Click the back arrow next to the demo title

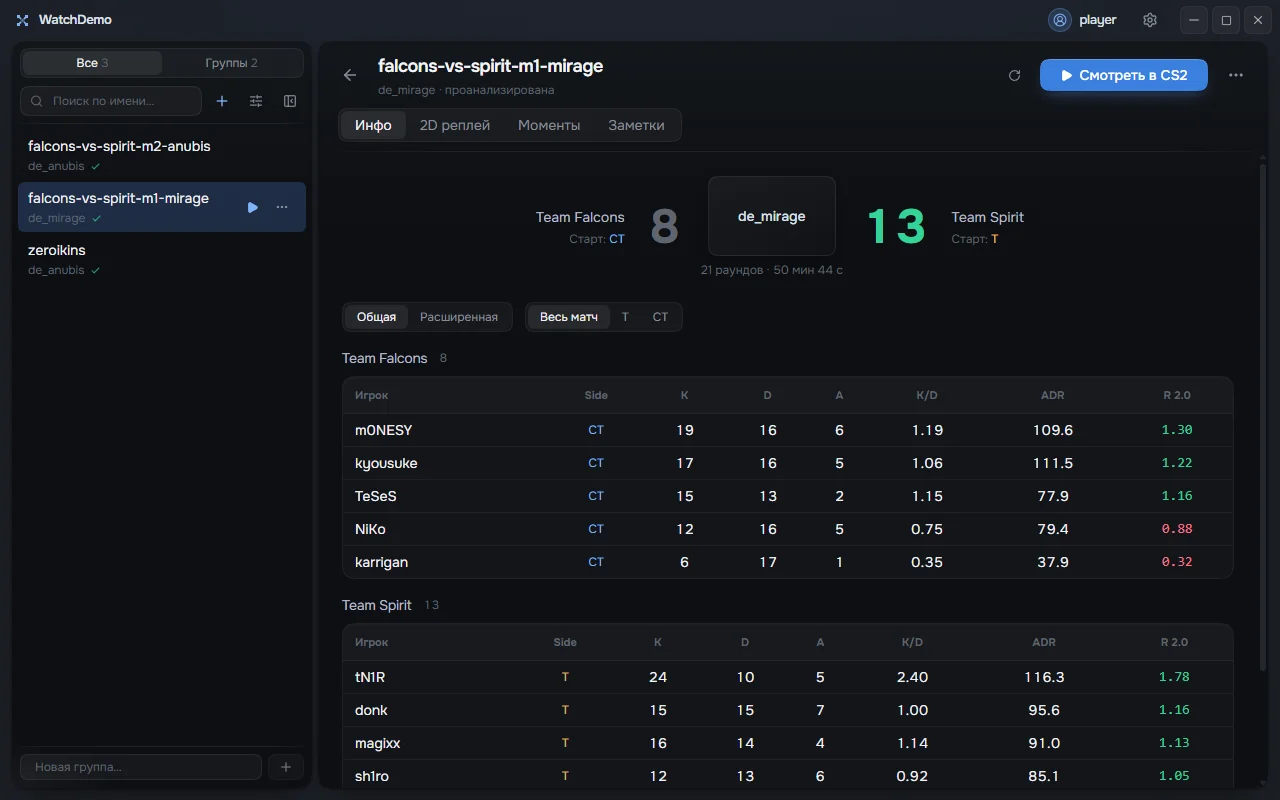349,75
